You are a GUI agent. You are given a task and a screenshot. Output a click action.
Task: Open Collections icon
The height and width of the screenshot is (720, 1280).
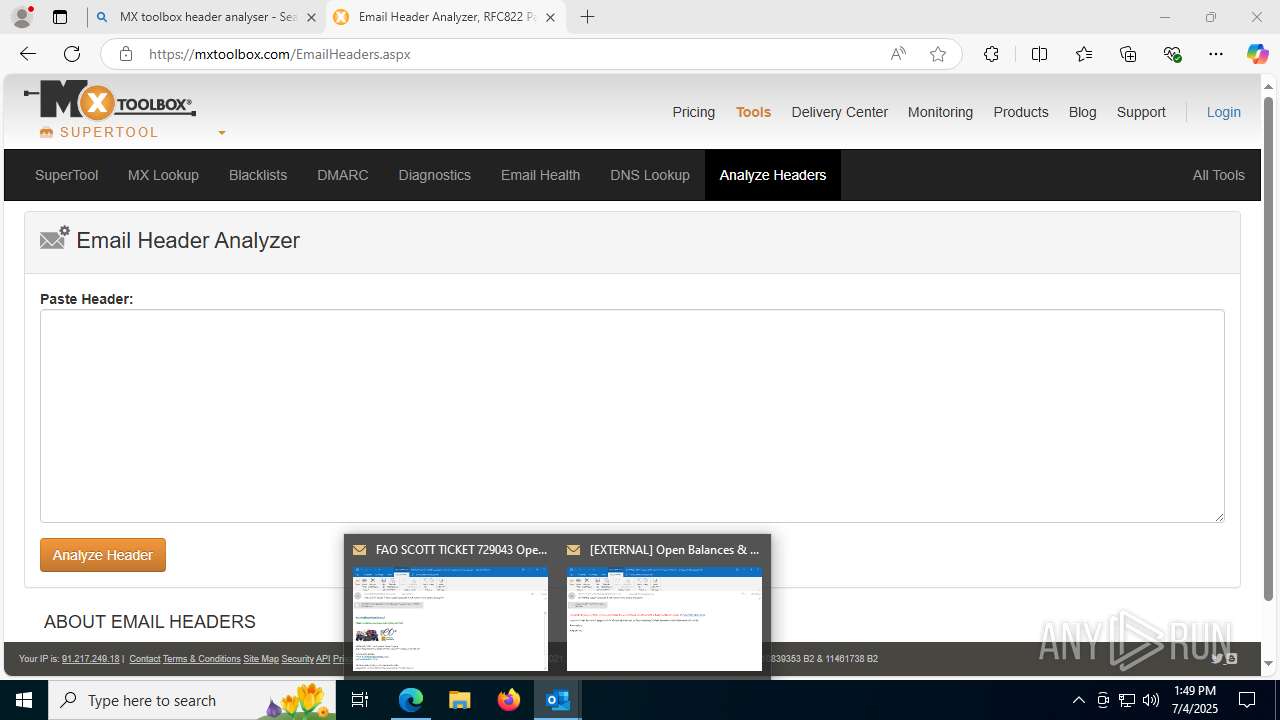[1128, 54]
